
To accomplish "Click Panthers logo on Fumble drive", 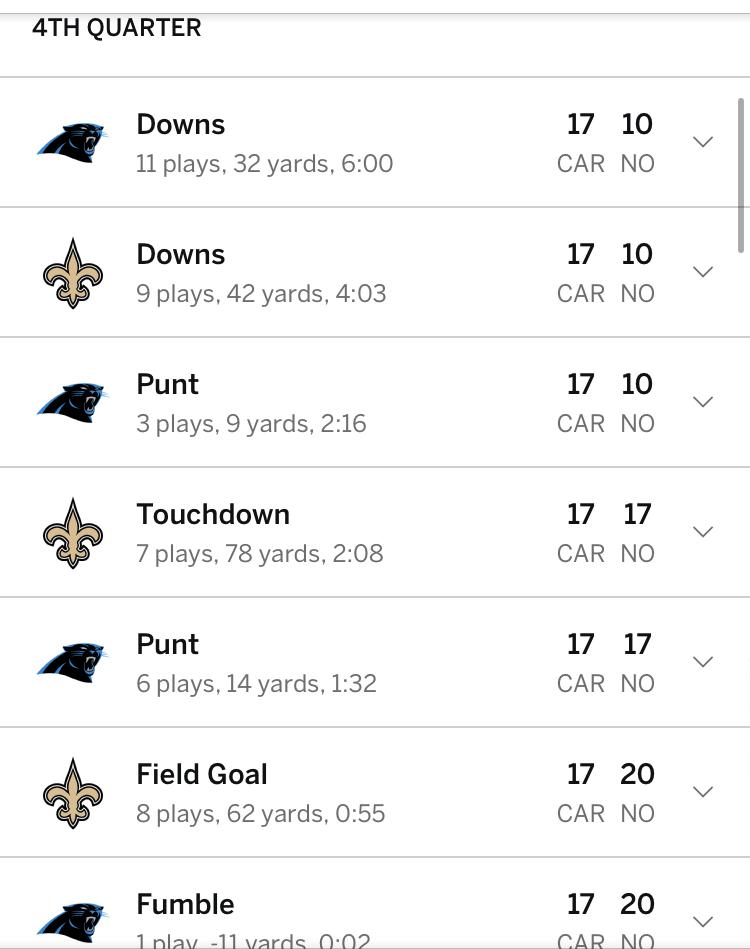I will coord(72,921).
